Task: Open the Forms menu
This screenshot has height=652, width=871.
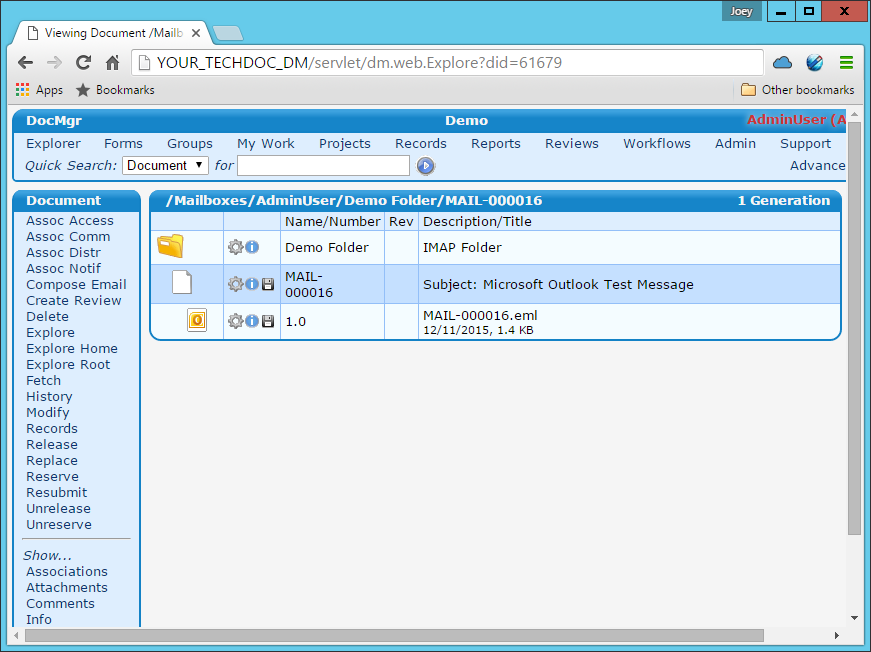Action: tap(123, 143)
